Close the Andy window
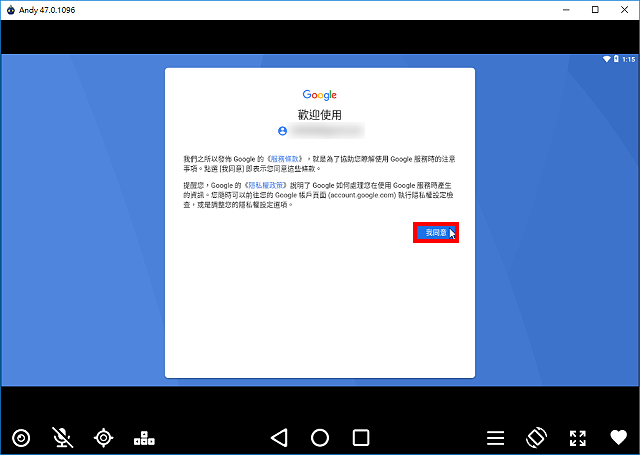Viewport: 640px width, 455px height. 624,10
